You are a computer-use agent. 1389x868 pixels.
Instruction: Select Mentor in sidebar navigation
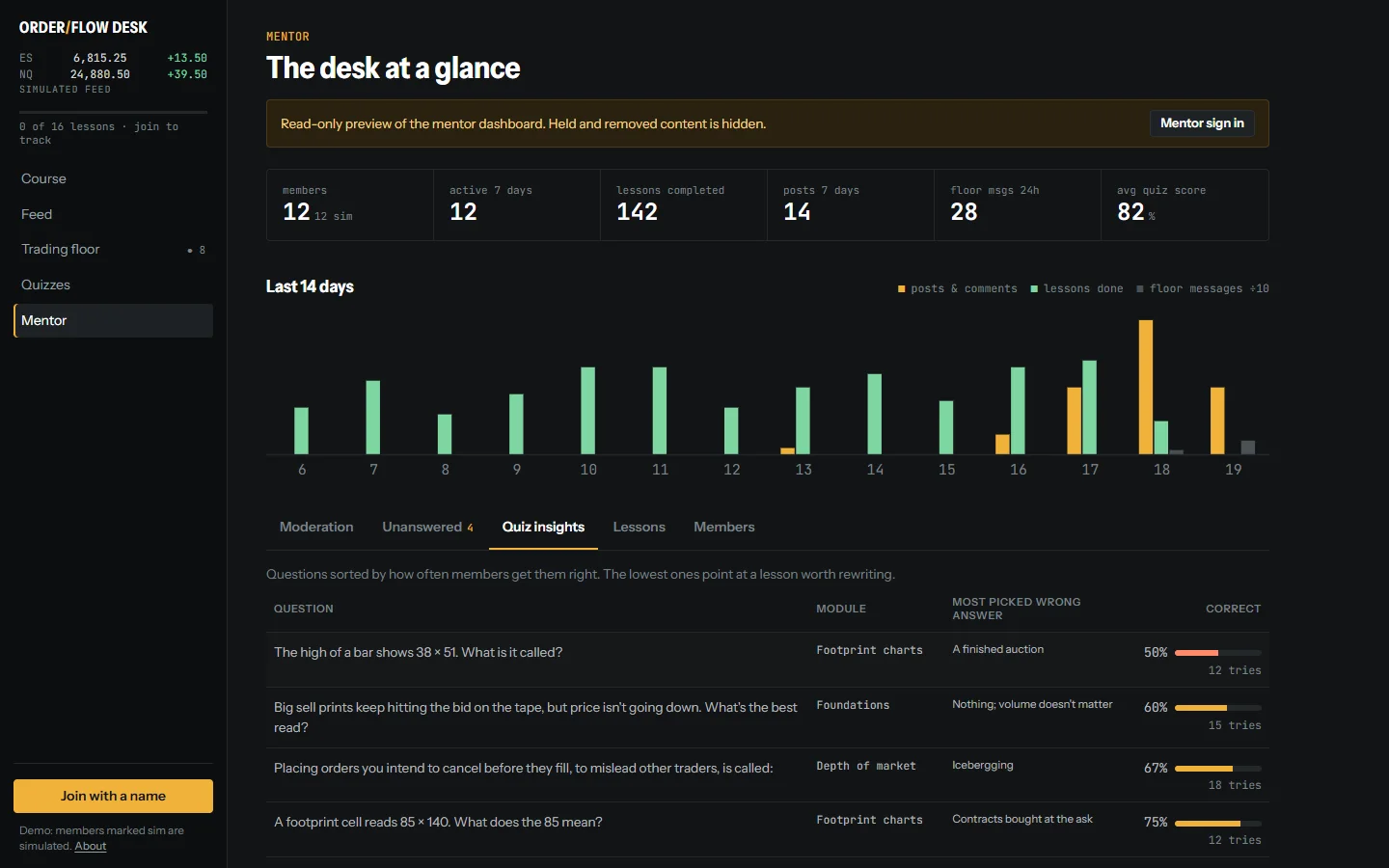click(113, 320)
